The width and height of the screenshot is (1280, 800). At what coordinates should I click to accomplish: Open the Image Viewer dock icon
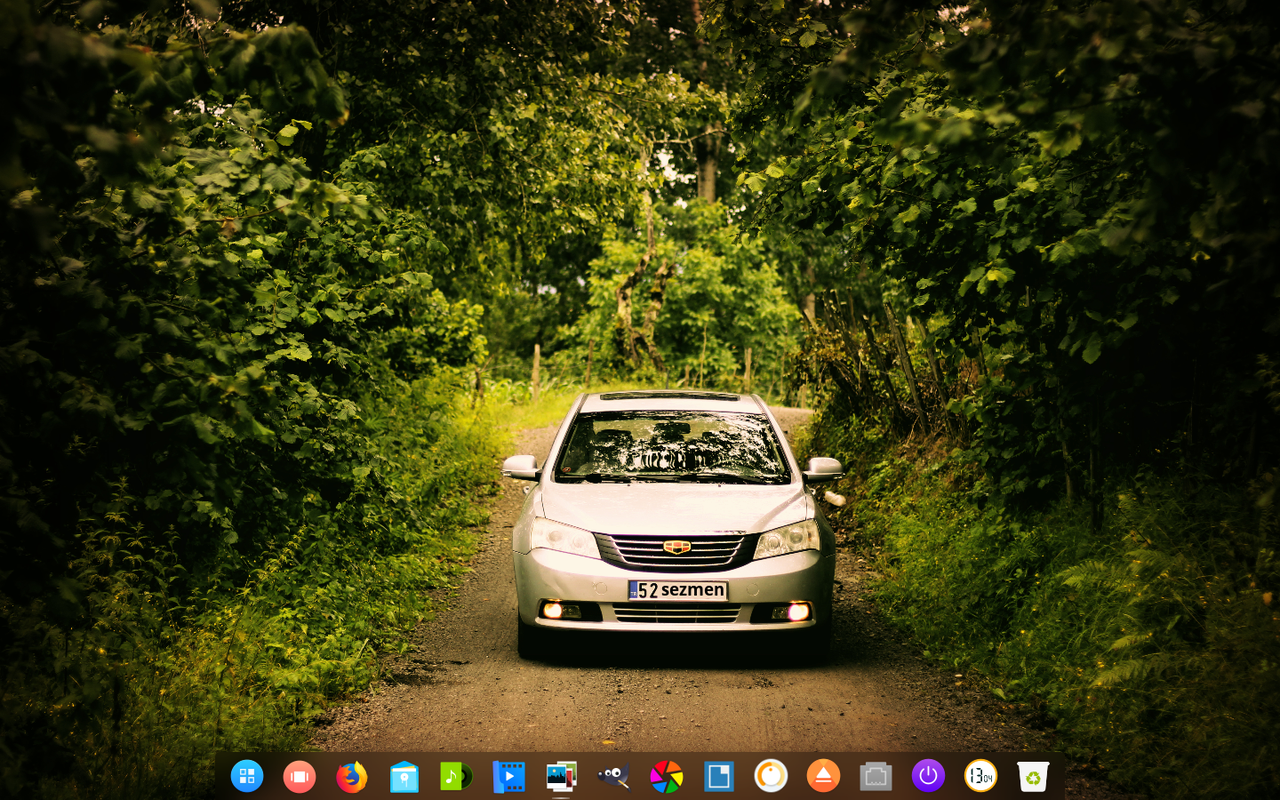click(561, 776)
